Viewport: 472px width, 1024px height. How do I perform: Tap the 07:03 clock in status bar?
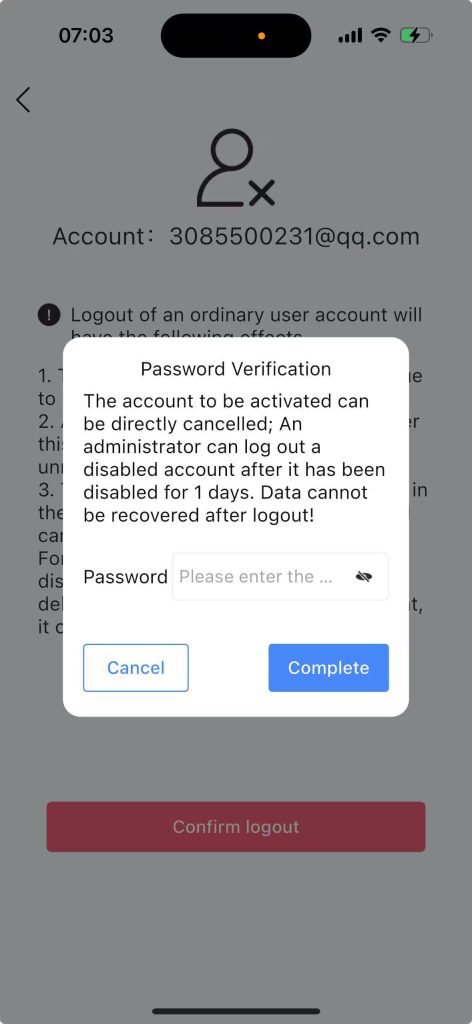[86, 35]
